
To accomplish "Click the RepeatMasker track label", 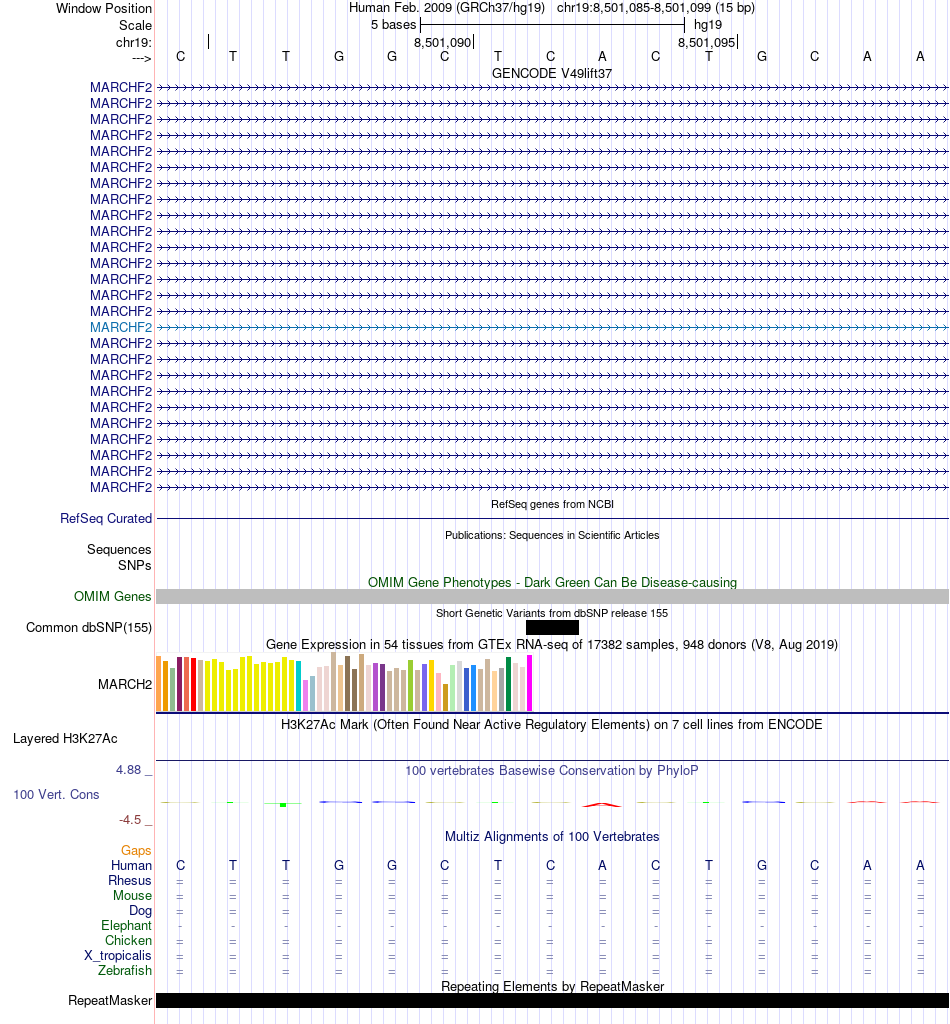I will (x=110, y=1000).
